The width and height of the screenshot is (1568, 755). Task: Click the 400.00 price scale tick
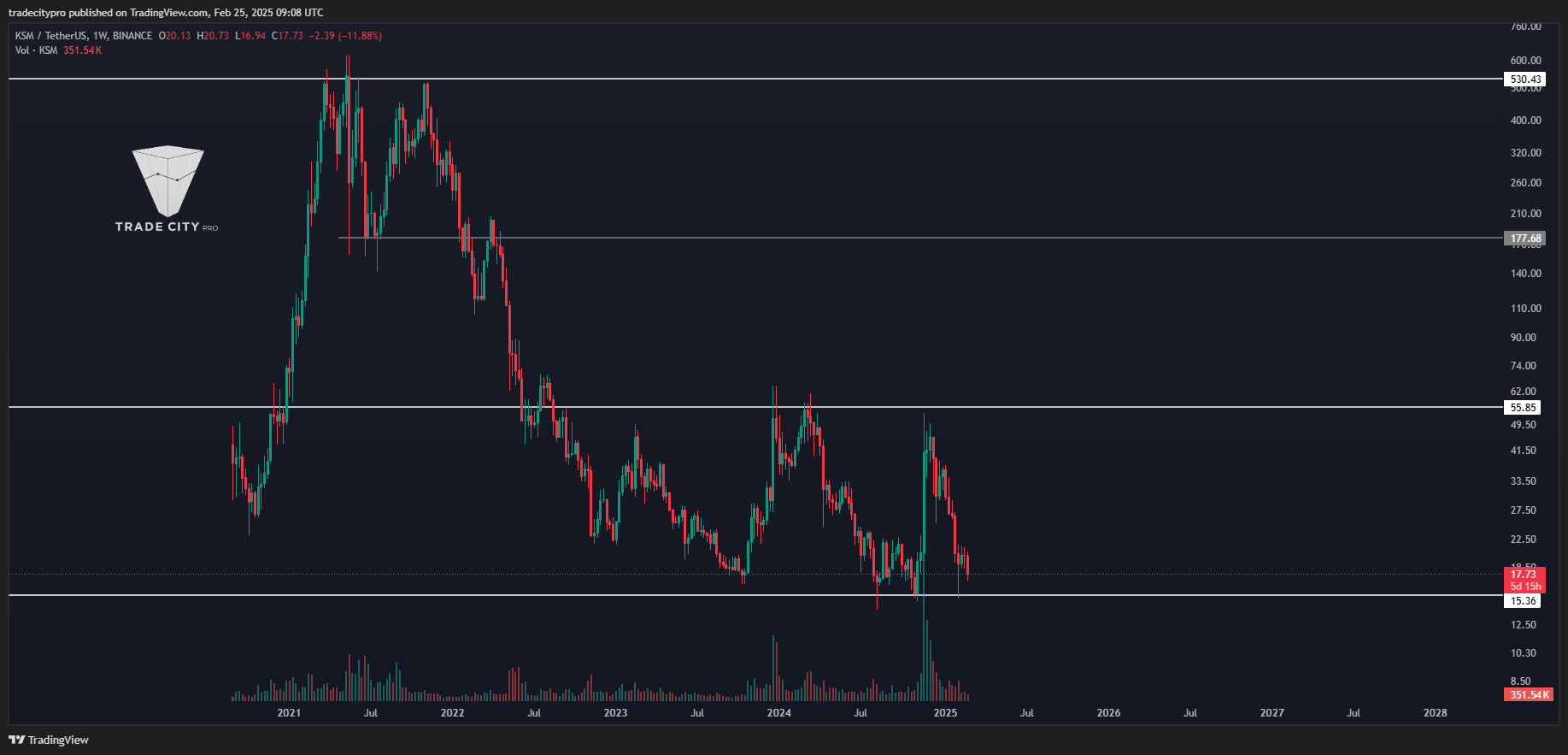tap(1525, 121)
